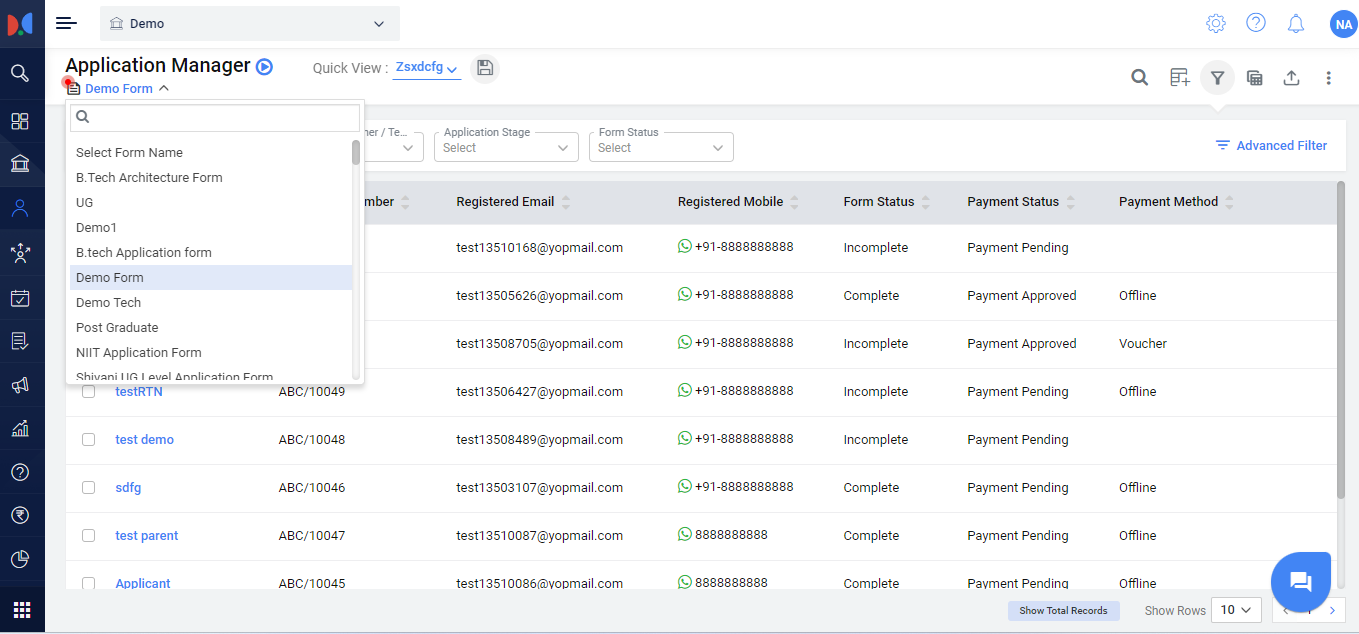Open the megaphone campaigns icon in sidebar
1359x634 pixels.
[x=20, y=385]
